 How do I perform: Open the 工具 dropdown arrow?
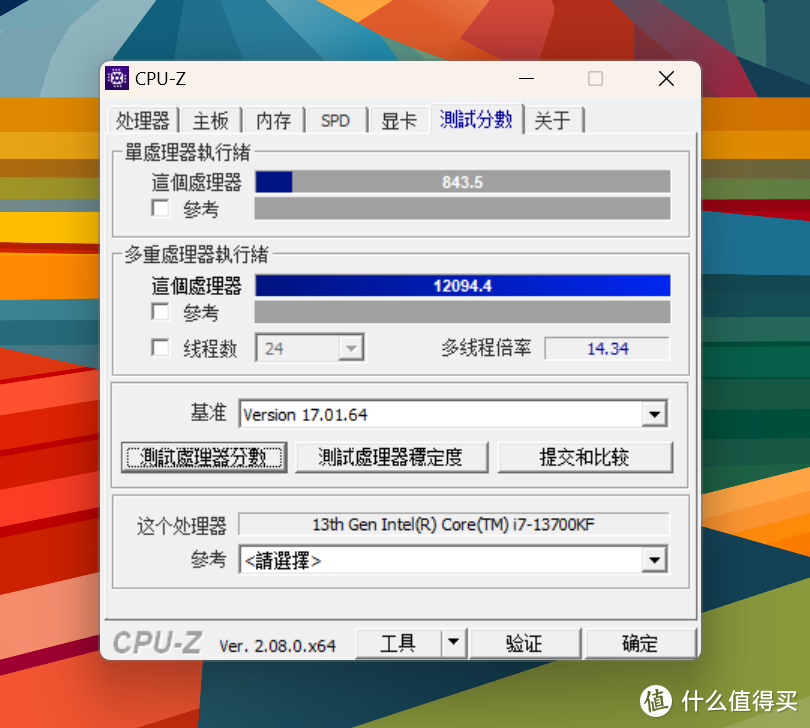(454, 642)
